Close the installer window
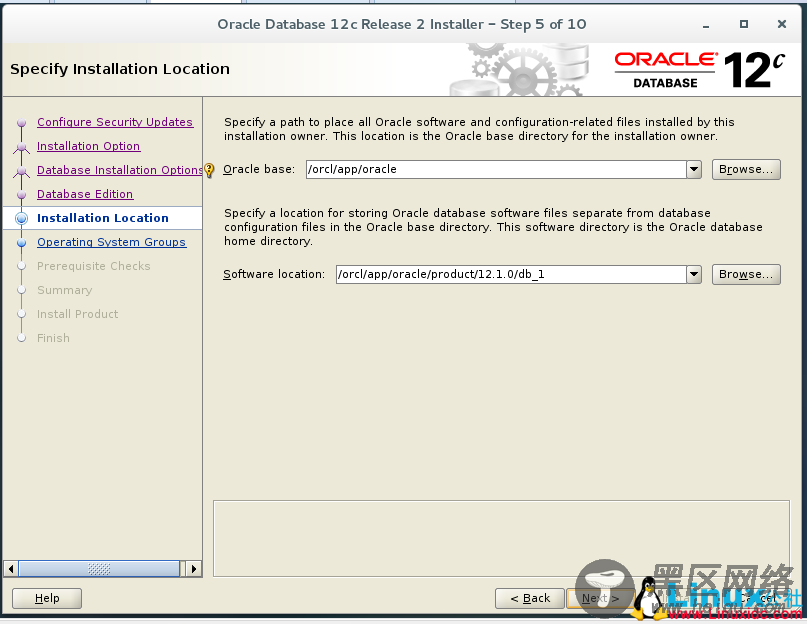Viewport: 807px width, 624px height. pos(782,24)
